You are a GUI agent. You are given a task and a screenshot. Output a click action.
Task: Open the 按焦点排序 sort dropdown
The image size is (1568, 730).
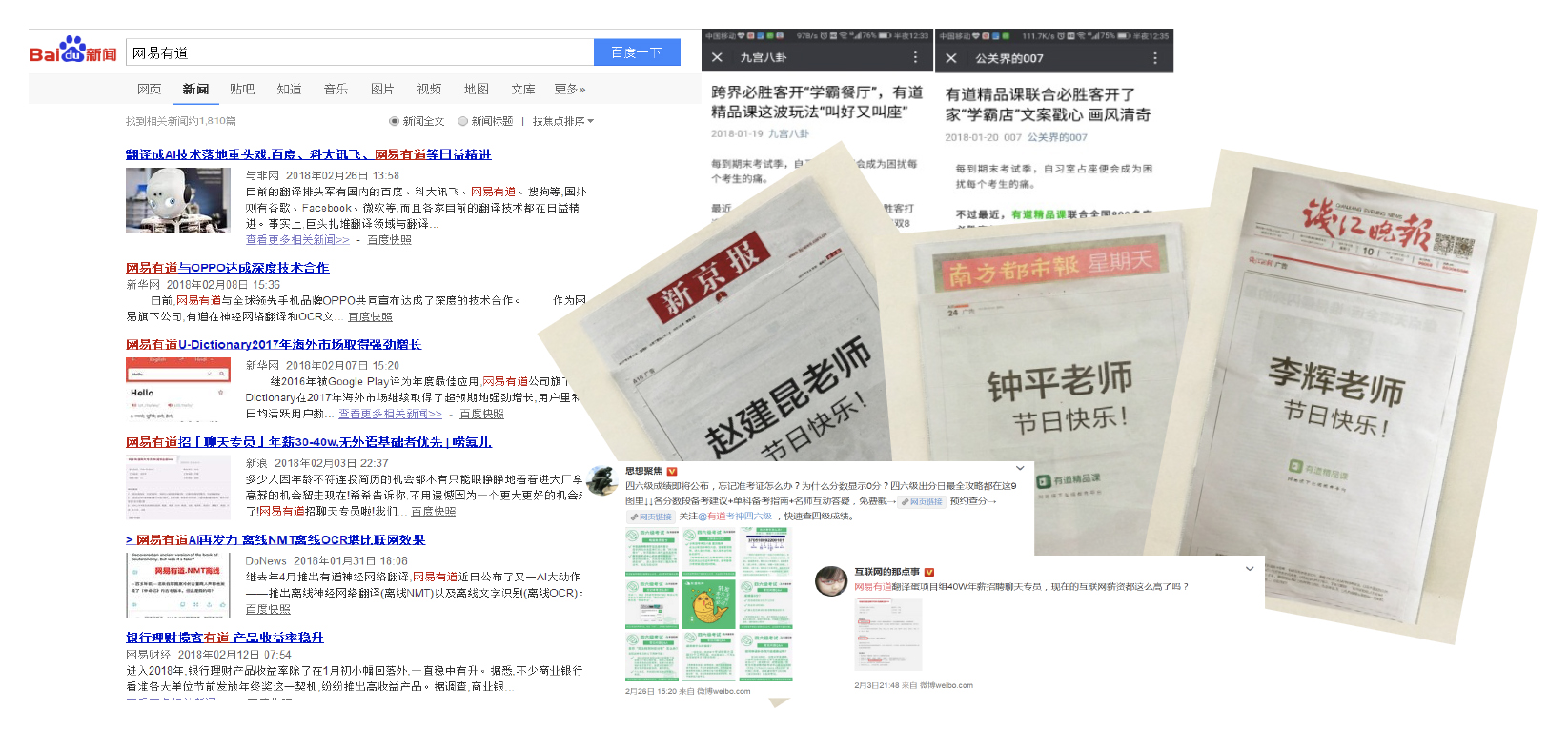[562, 121]
